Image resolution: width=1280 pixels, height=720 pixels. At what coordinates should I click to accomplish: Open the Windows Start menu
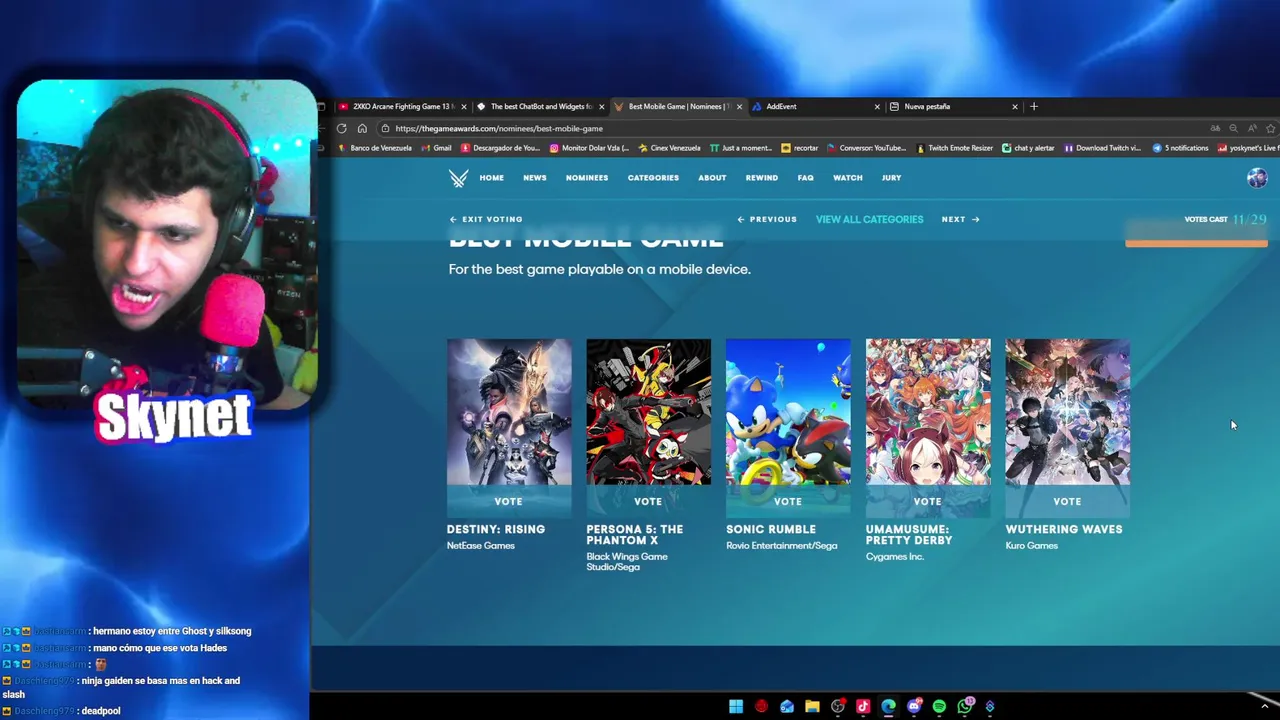[x=736, y=707]
